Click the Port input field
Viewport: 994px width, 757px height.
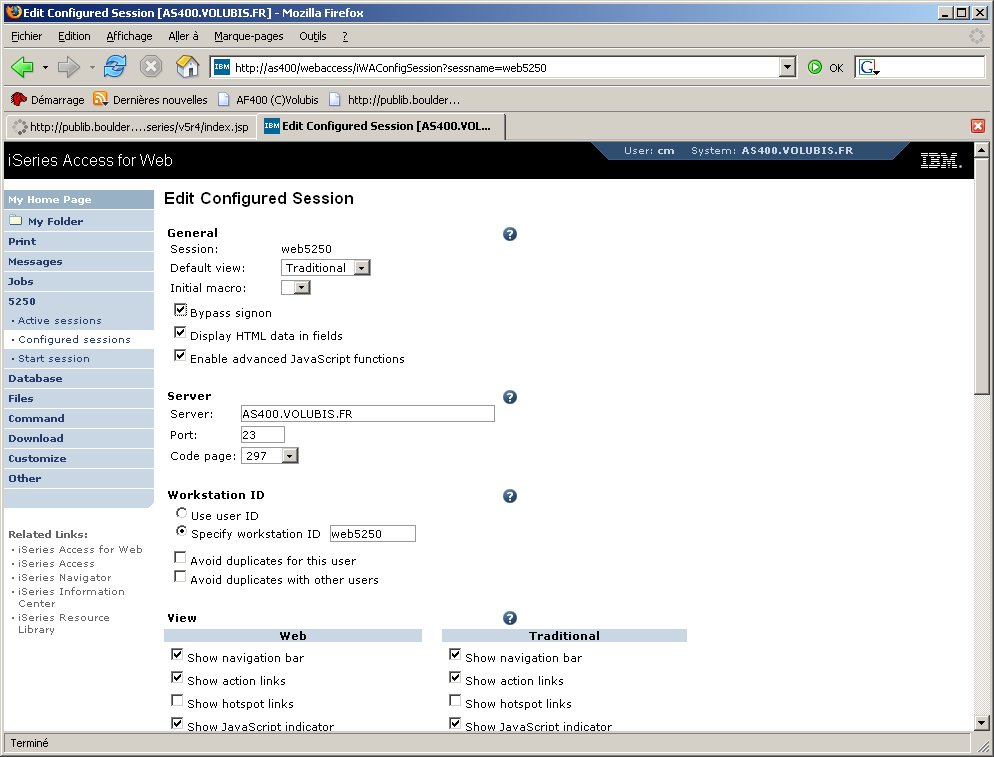[x=263, y=435]
